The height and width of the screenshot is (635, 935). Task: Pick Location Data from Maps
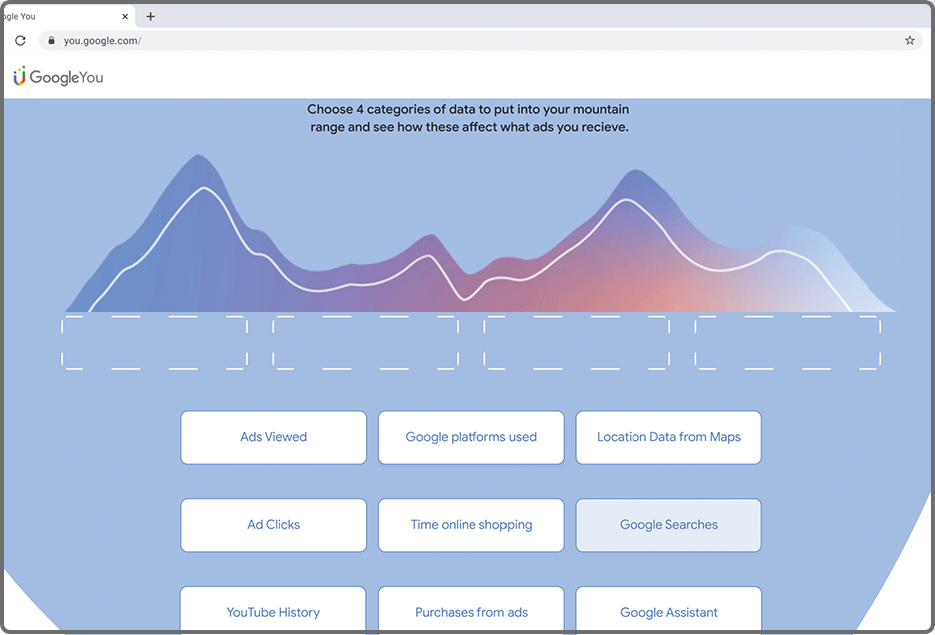click(x=668, y=437)
